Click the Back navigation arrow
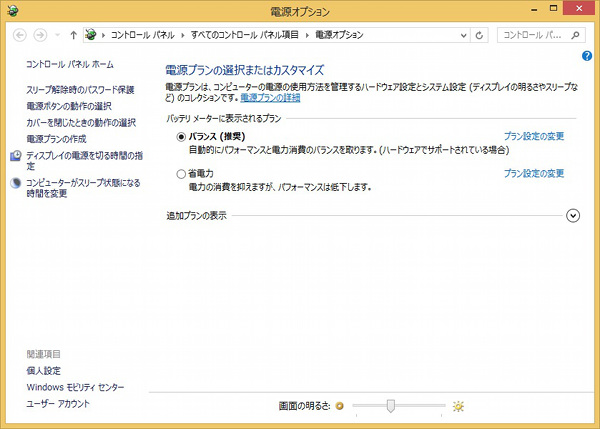The height and width of the screenshot is (429, 600). pos(20,35)
